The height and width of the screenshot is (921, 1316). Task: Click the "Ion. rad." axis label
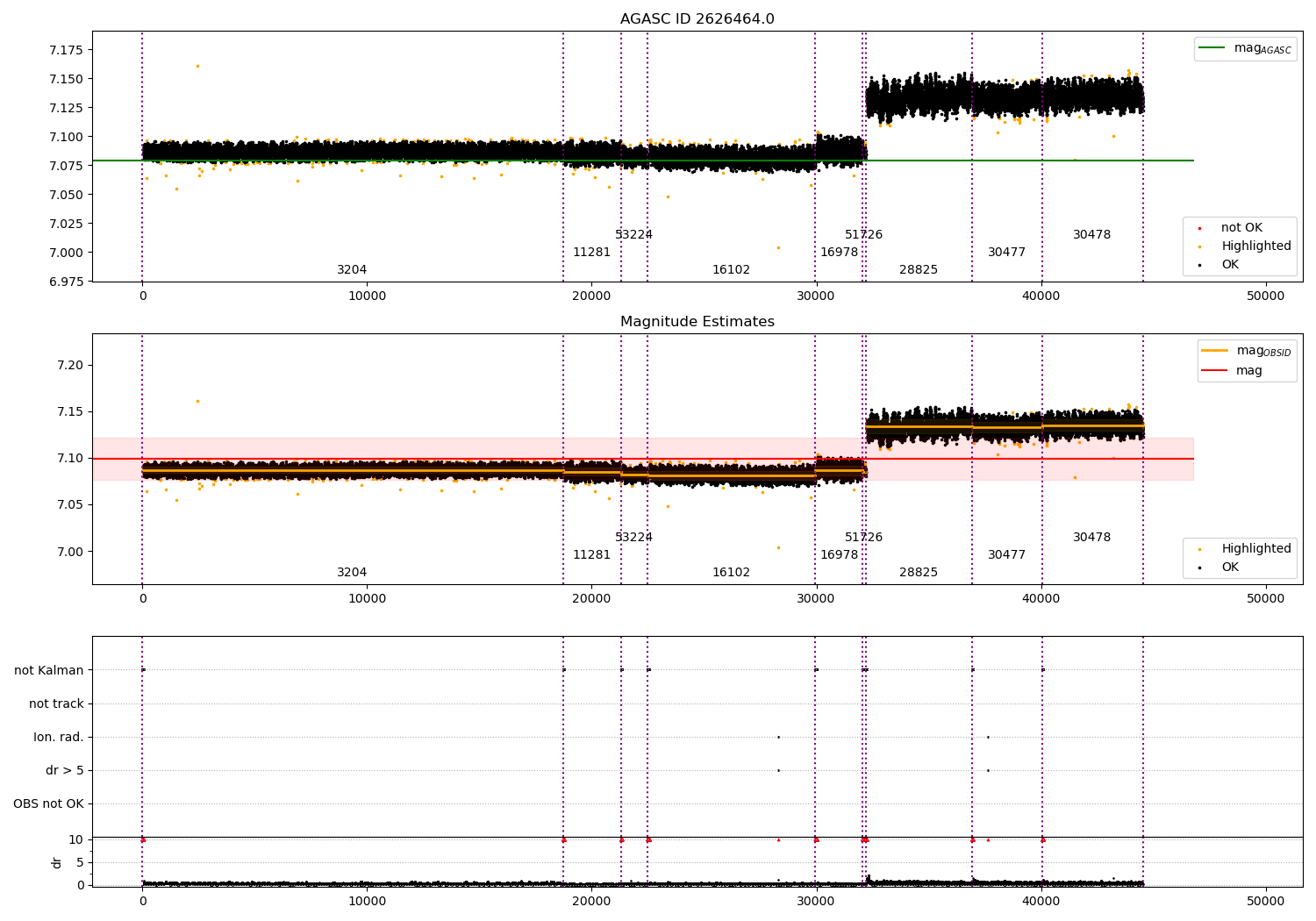[x=59, y=737]
